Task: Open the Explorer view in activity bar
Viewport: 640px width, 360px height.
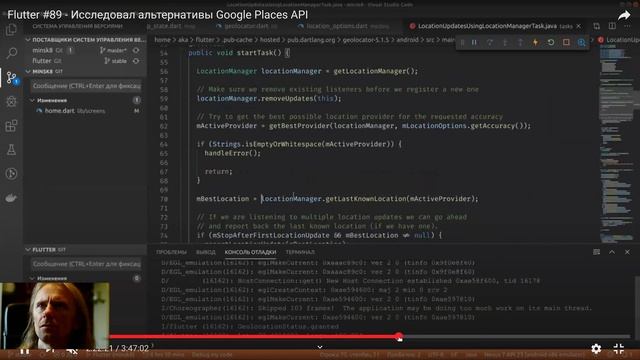Action: 11,29
